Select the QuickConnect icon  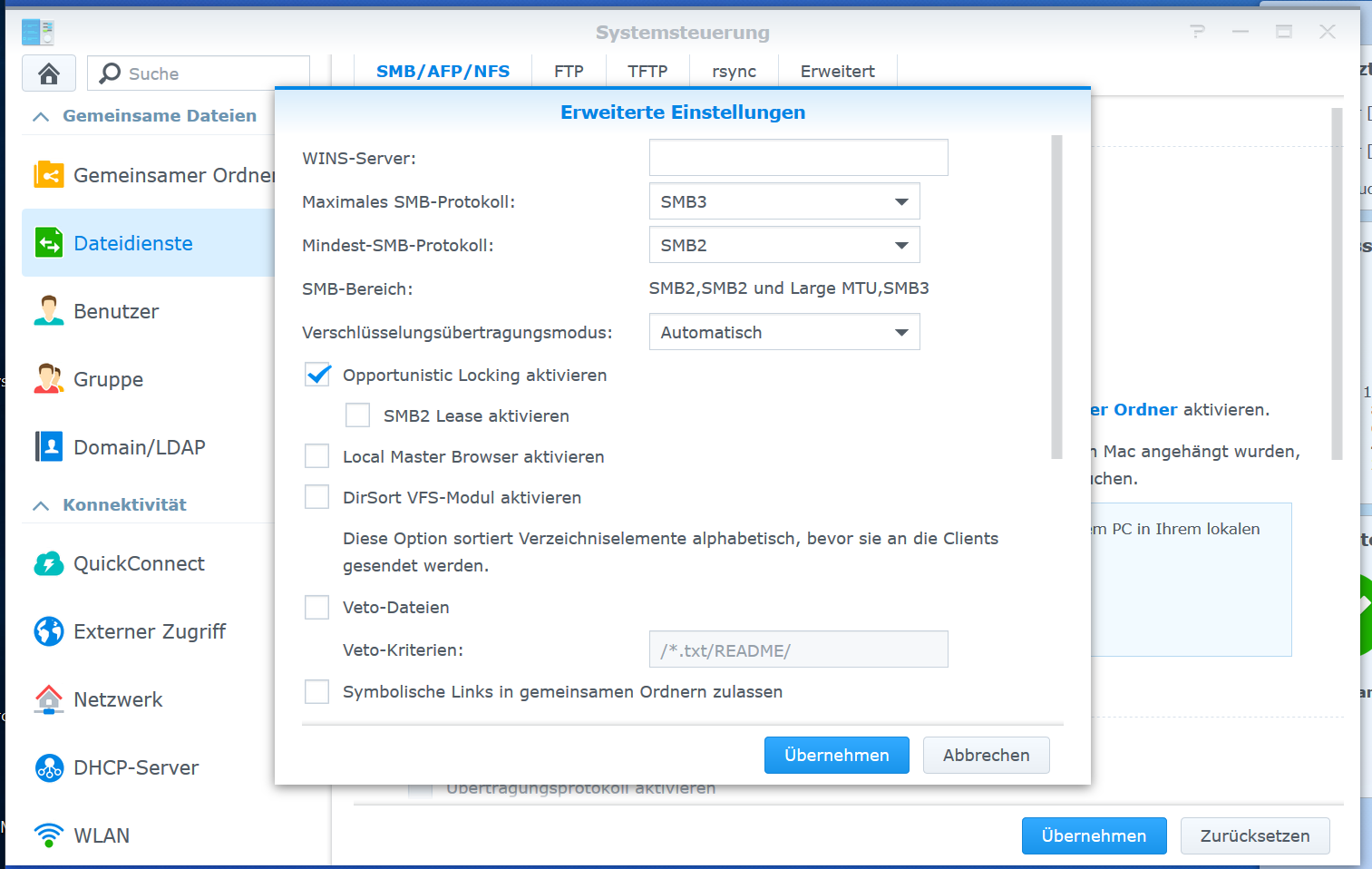point(48,563)
